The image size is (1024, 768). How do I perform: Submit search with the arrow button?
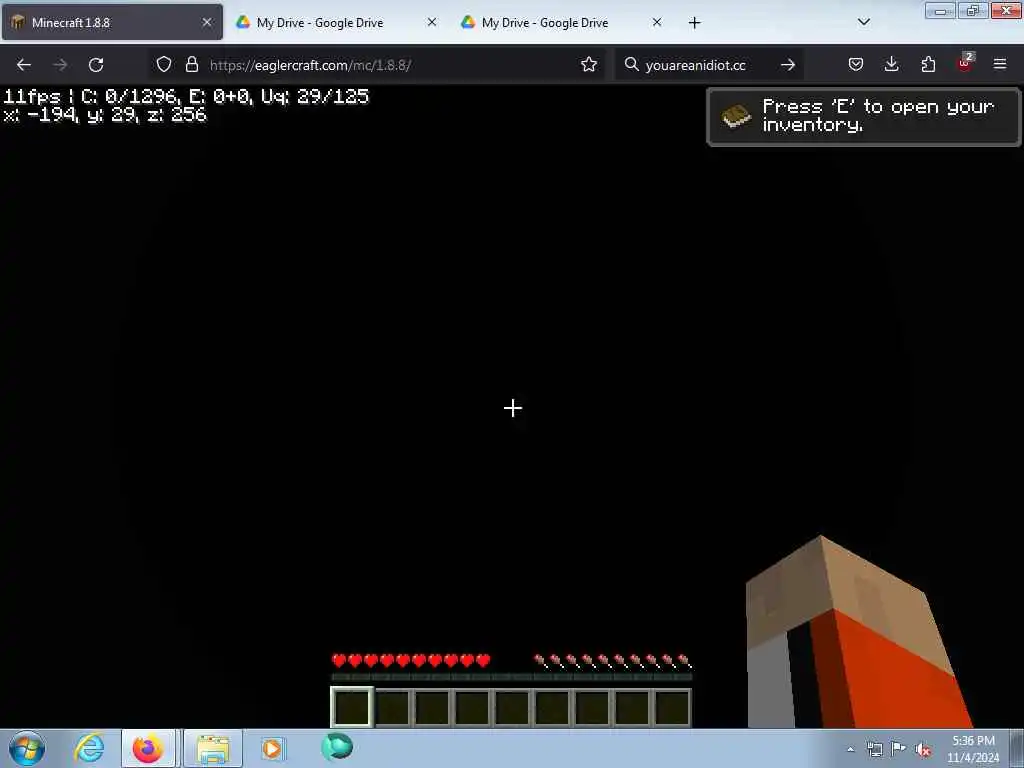[788, 65]
